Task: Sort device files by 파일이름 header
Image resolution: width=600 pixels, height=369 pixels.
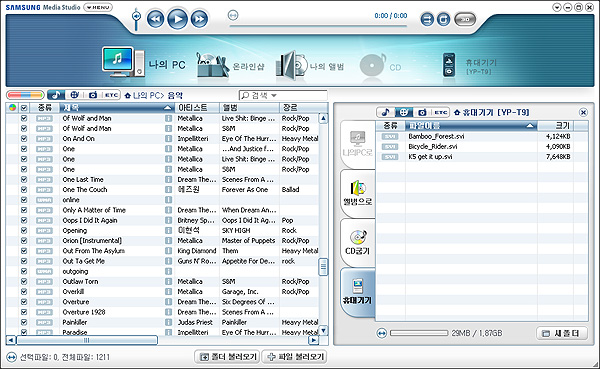Action: [471, 126]
